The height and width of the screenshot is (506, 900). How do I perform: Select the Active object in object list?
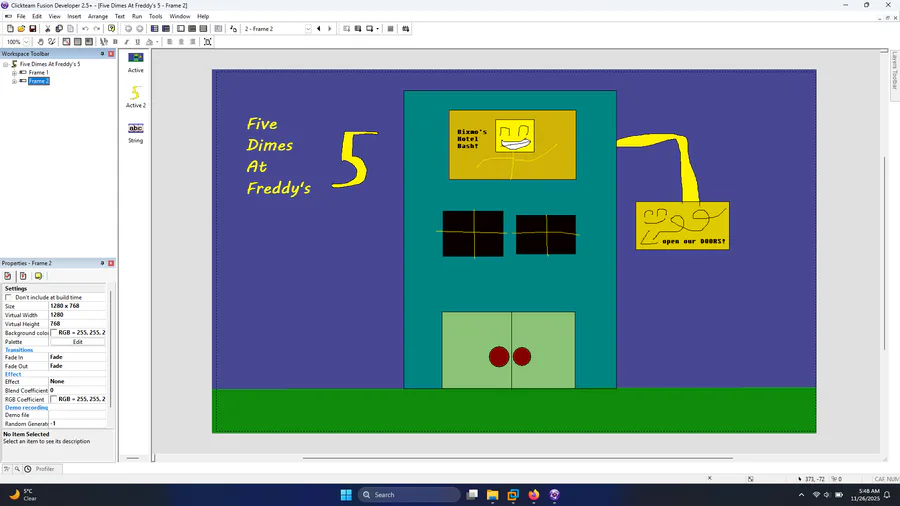135,62
